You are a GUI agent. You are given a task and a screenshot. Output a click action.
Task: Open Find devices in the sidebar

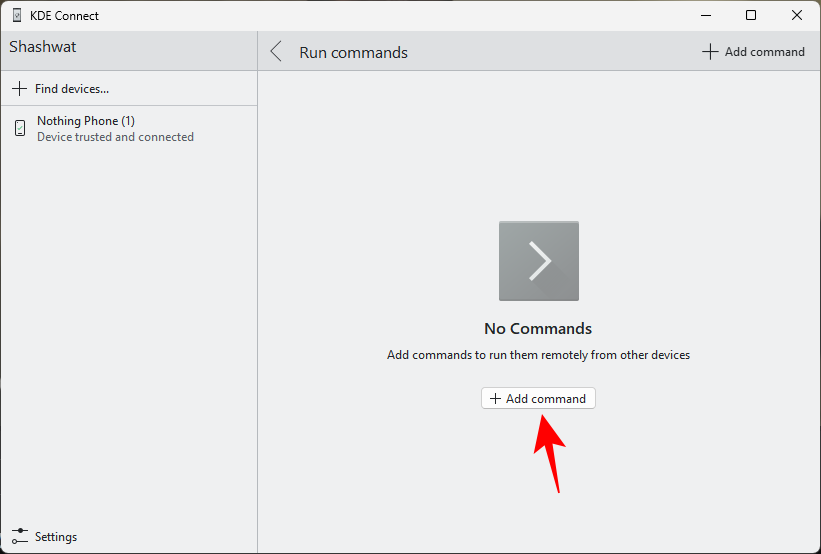pyautogui.click(x=129, y=88)
